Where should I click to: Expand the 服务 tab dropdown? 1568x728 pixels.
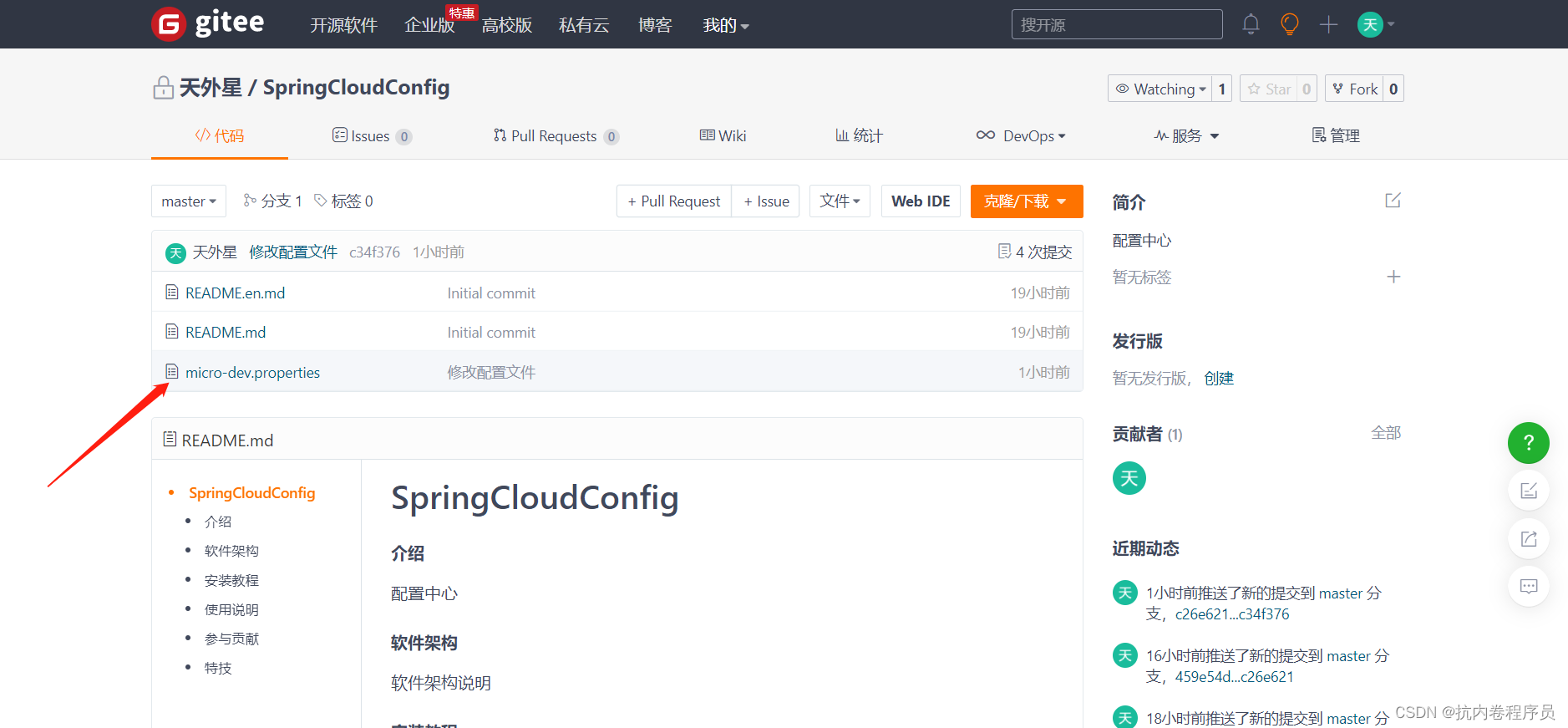coord(1186,135)
